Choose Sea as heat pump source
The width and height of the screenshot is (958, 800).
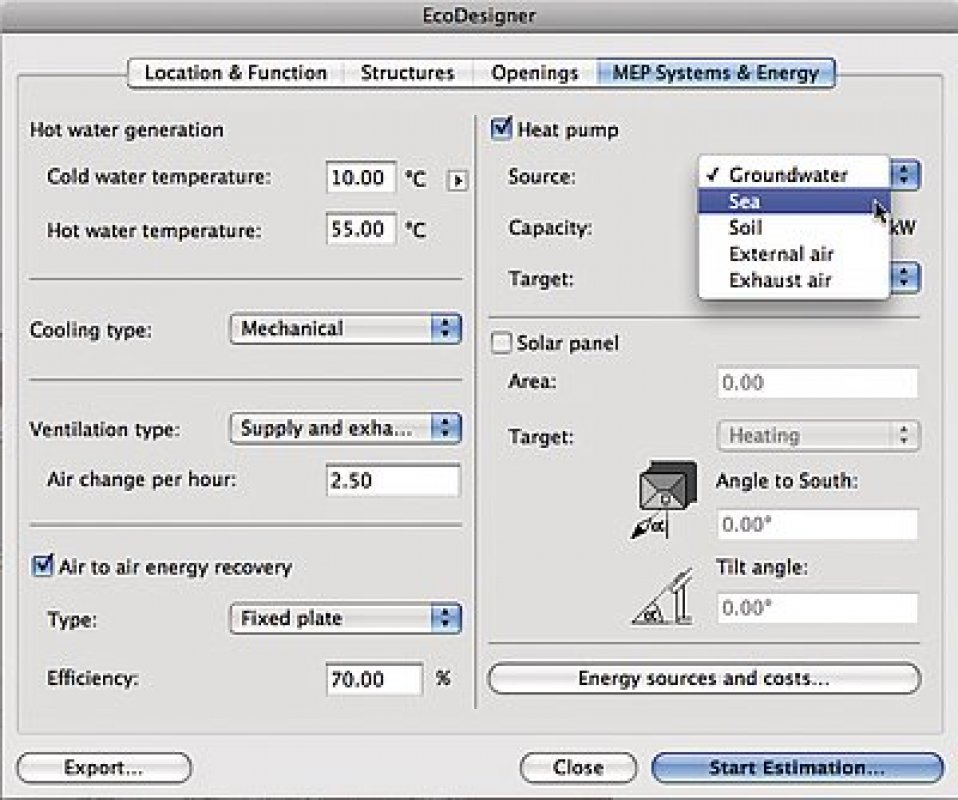[794, 201]
